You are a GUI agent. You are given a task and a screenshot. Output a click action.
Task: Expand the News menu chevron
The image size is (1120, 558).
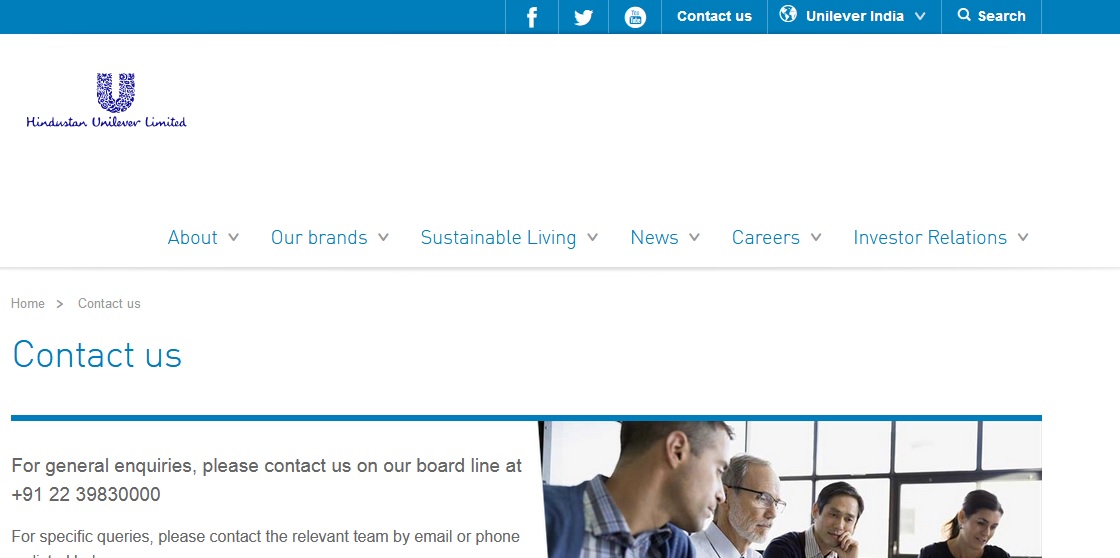click(694, 237)
